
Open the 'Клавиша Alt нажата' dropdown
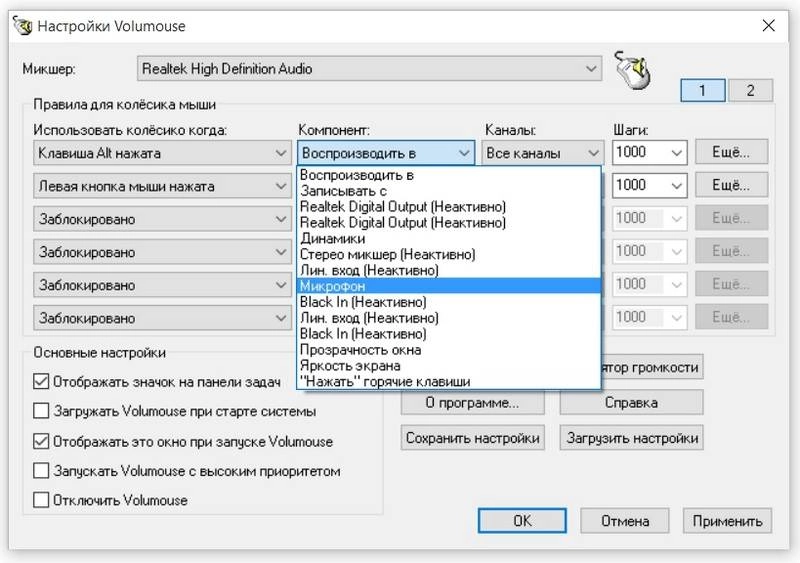[162, 153]
